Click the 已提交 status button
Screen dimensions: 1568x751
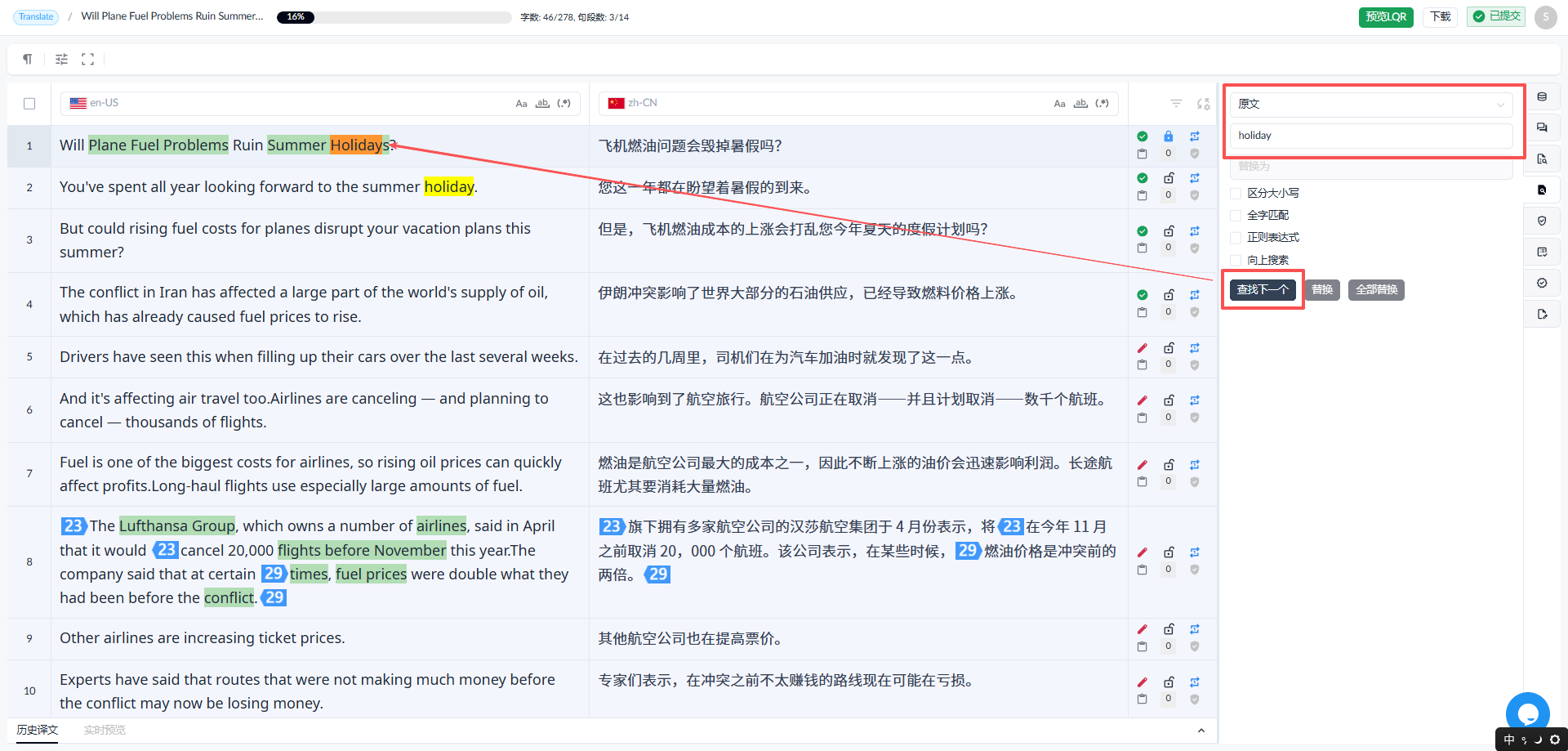click(x=1496, y=16)
